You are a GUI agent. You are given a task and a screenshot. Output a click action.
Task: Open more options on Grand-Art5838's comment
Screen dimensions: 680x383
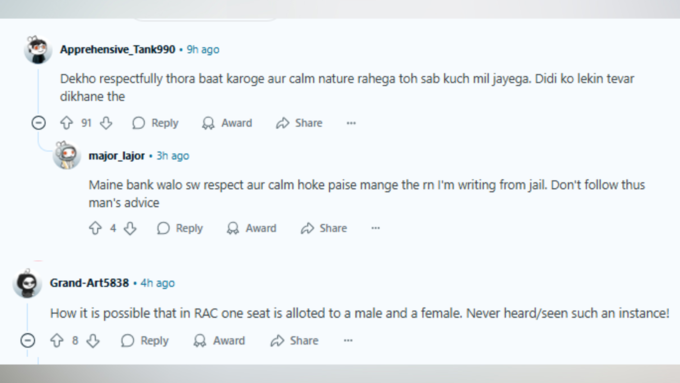[348, 340]
